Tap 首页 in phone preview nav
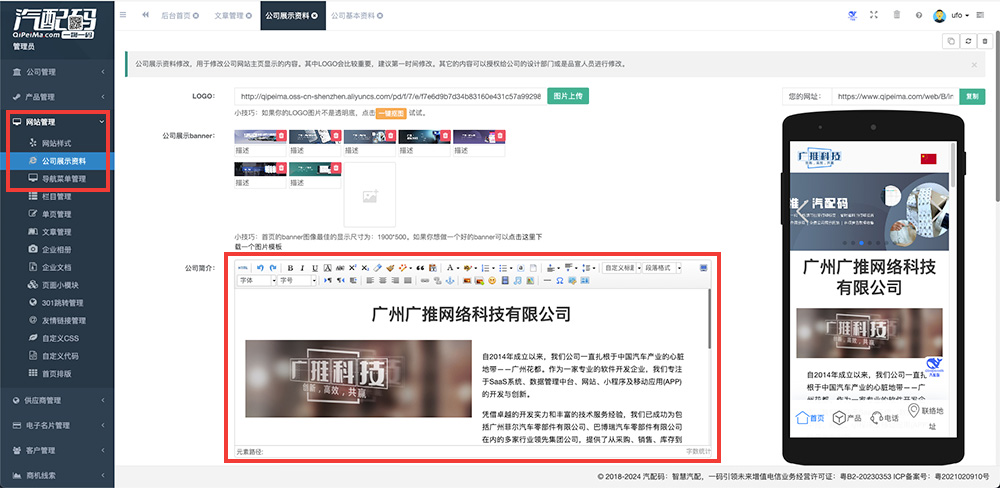Screen dimensions: 1000x488 [x=810, y=418]
